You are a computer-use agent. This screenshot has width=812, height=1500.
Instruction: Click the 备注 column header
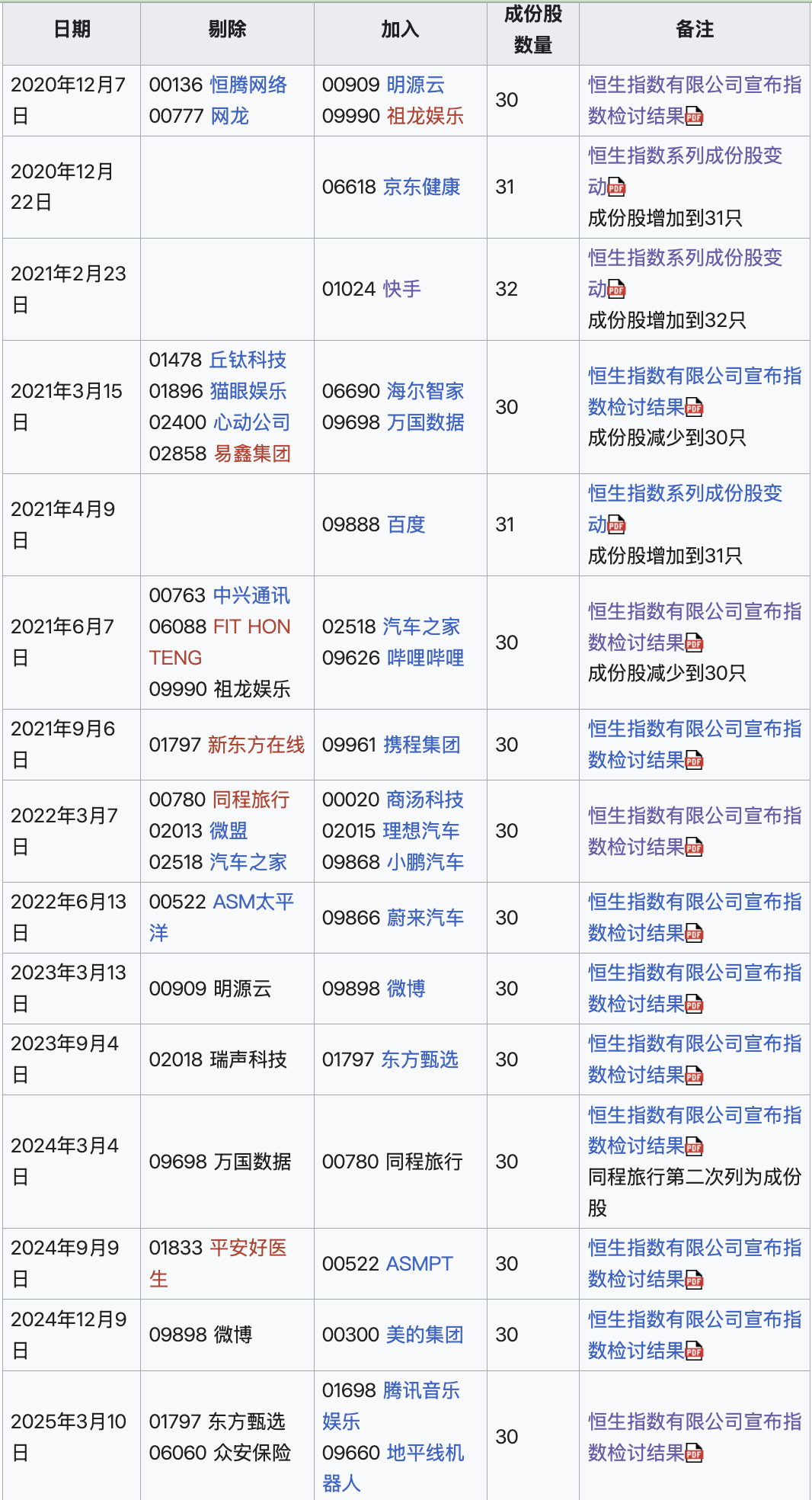(694, 30)
